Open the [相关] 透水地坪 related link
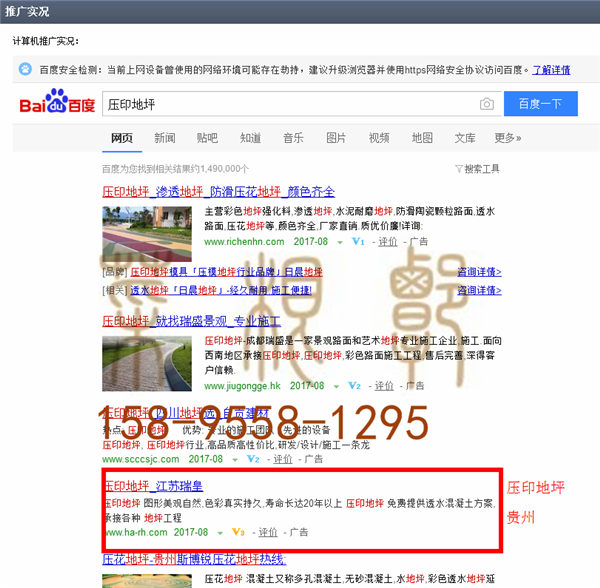The width and height of the screenshot is (600, 588). coord(221,290)
